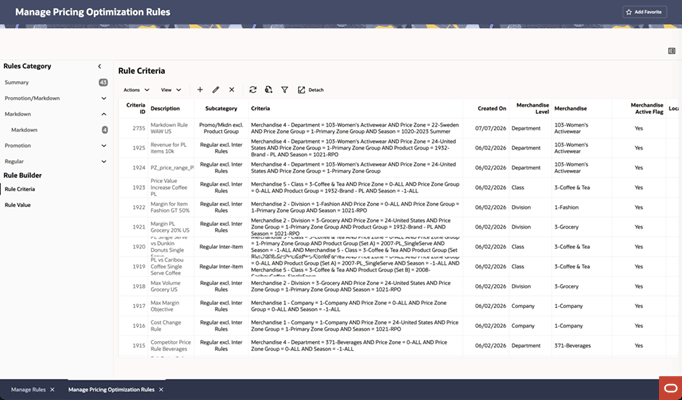Expand the Regular category
Screen dimensions: 682x400
coord(104,161)
